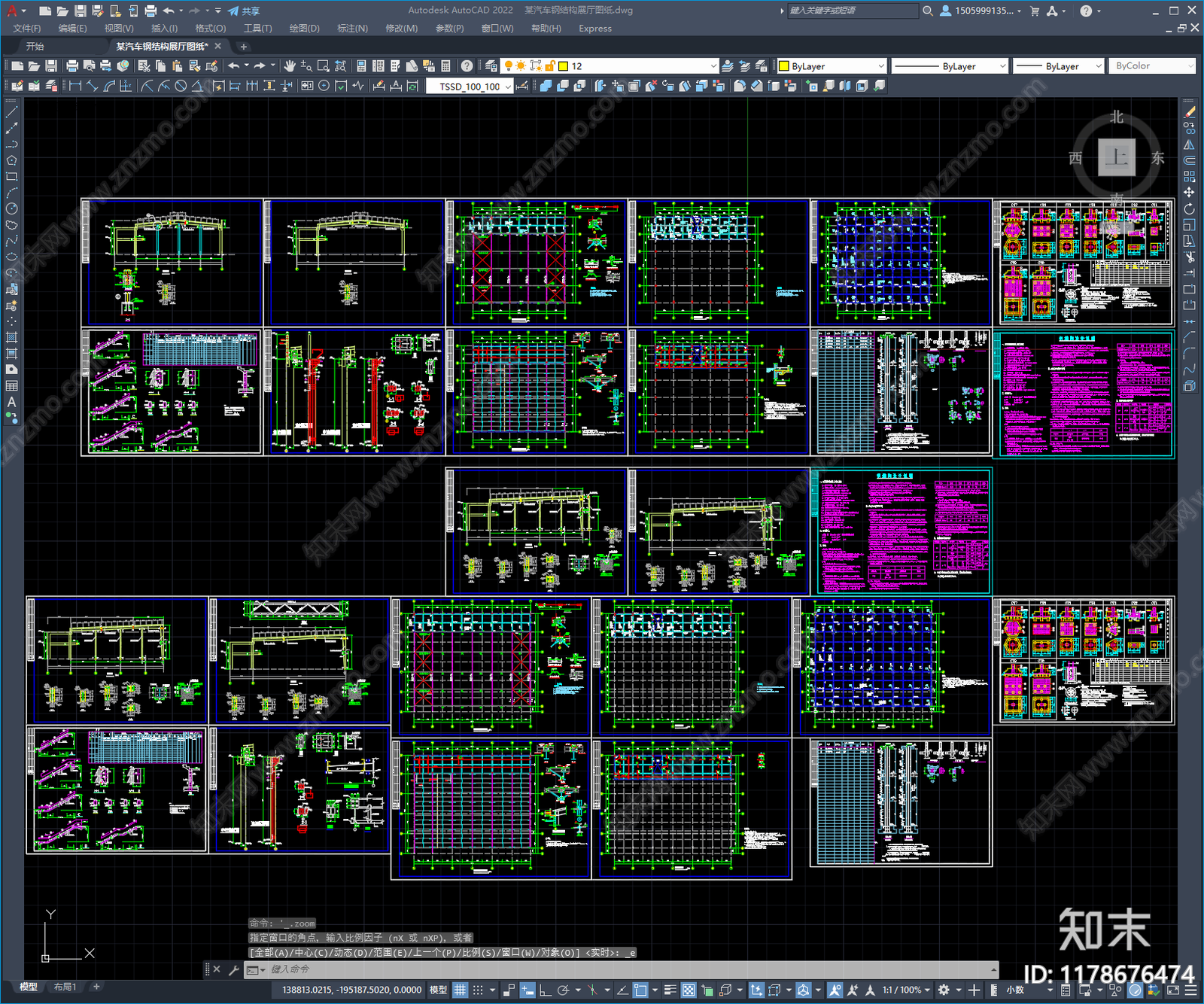Select the Diameter dimension tool icon
The width and height of the screenshot is (1204, 1004).
point(181,86)
